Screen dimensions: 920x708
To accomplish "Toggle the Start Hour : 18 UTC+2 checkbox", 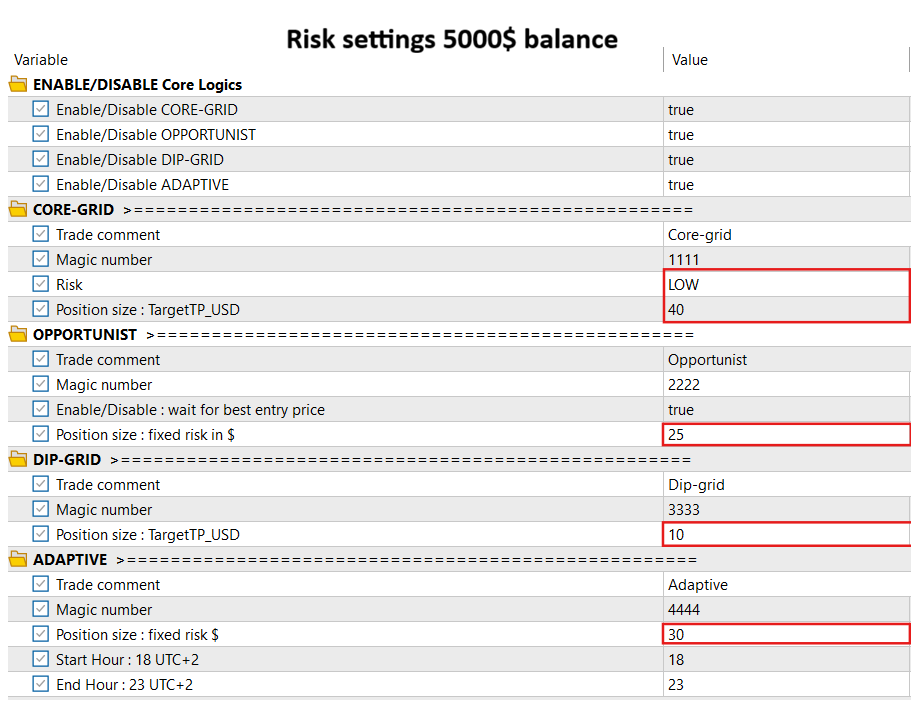I will (x=41, y=660).
